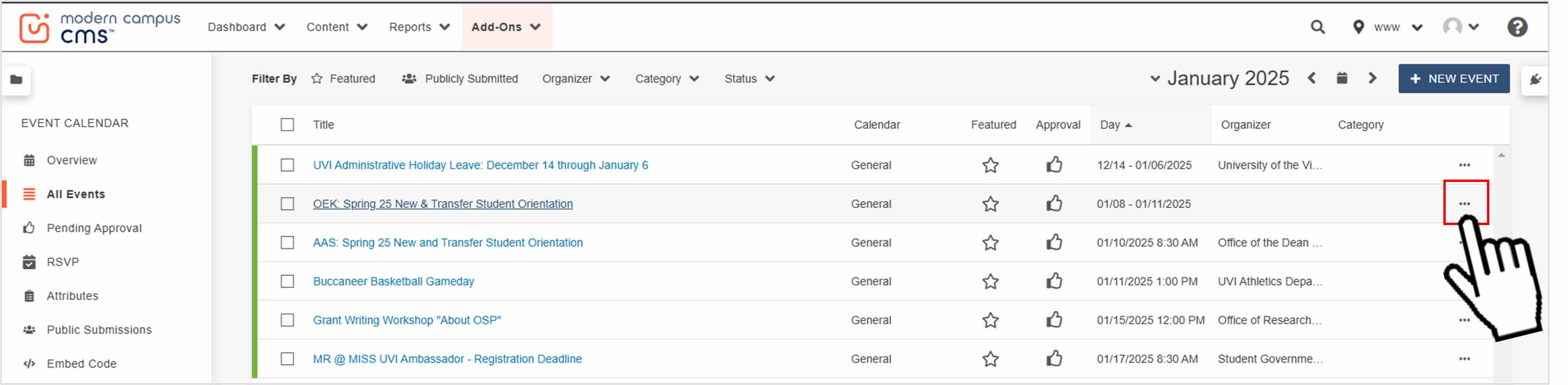This screenshot has width=1568, height=385.
Task: Open the search magnifier icon
Action: pos(1317,27)
